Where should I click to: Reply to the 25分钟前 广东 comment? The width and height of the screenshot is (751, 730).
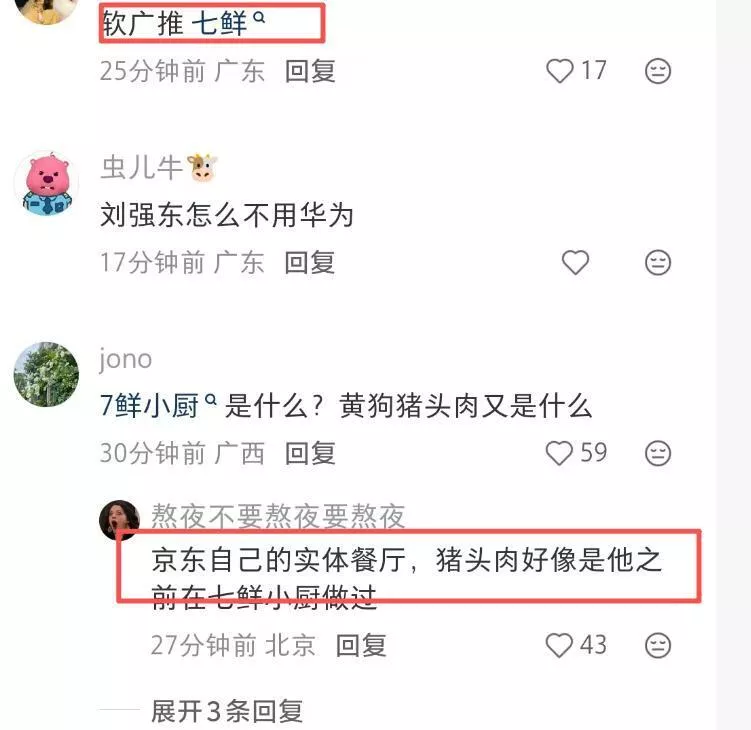pos(310,71)
